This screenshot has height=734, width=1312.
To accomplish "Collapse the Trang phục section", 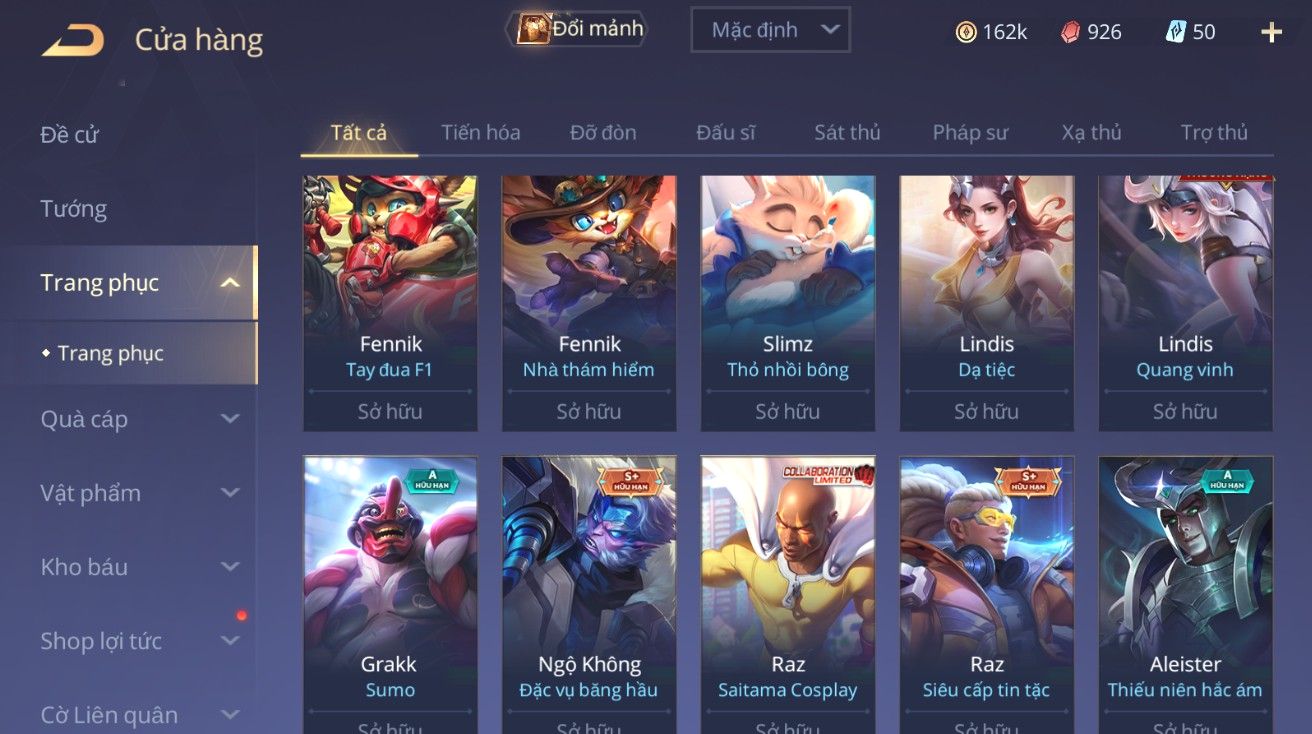I will (x=230, y=283).
